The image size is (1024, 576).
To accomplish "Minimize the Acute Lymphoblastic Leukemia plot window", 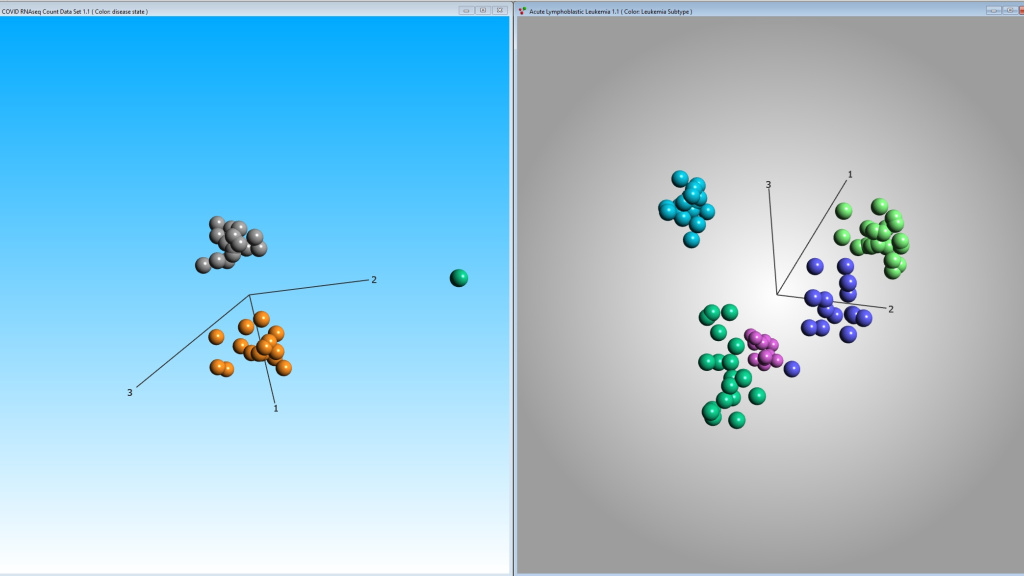I will (x=992, y=10).
